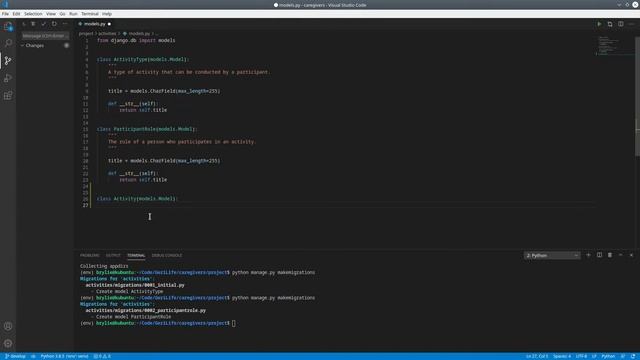Viewport: 640px width, 360px height.
Task: Switch to the Terminal panel tab
Action: (136, 256)
